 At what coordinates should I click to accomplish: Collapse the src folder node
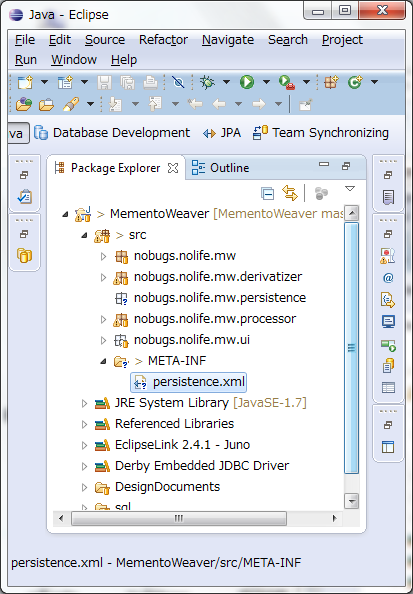click(84, 235)
